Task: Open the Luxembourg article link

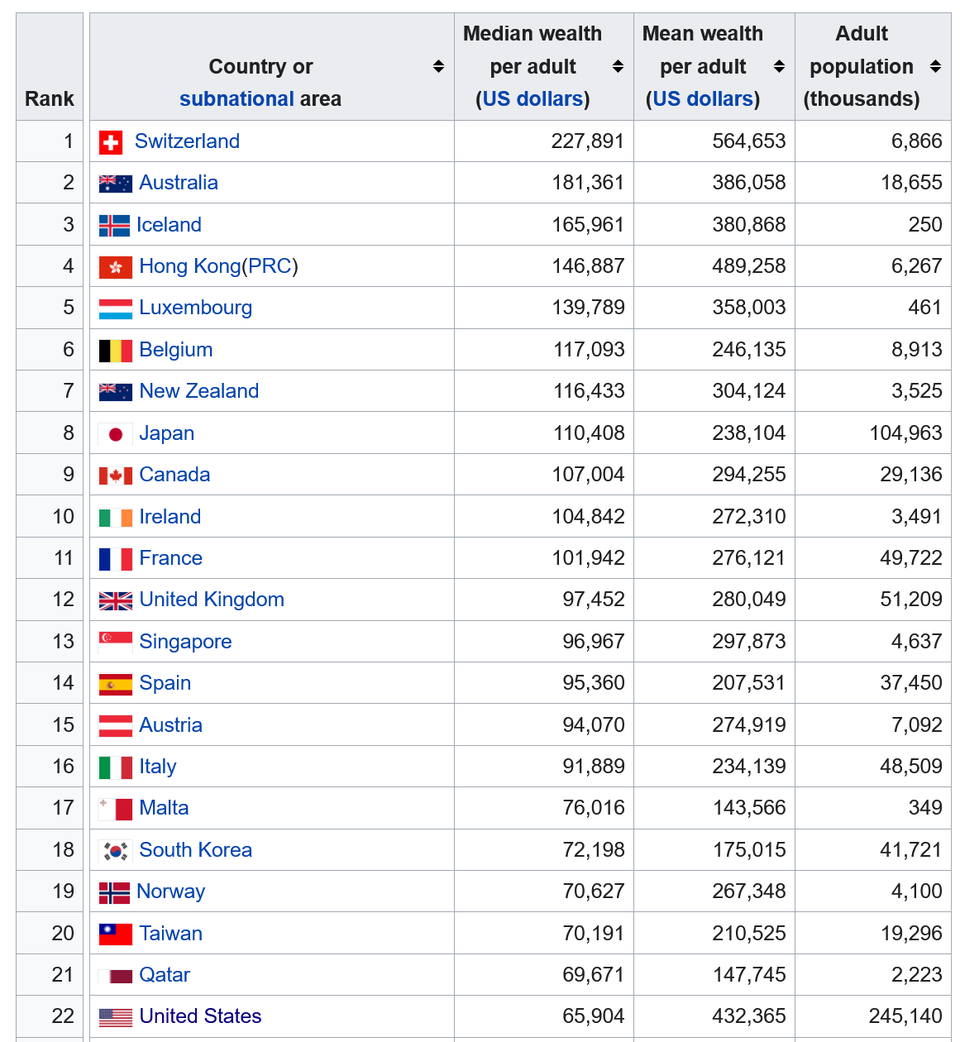Action: (196, 308)
